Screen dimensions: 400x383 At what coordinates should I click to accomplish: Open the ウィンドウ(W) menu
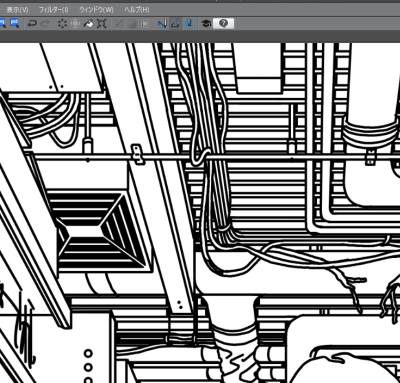point(96,10)
